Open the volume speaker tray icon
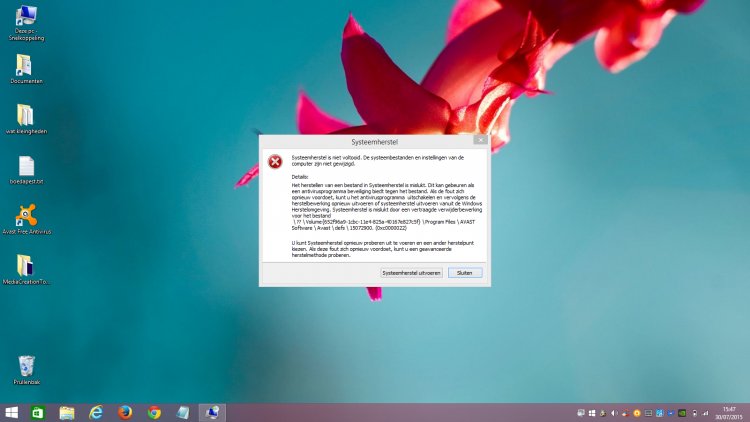This screenshot has height=422, width=750. click(614, 413)
